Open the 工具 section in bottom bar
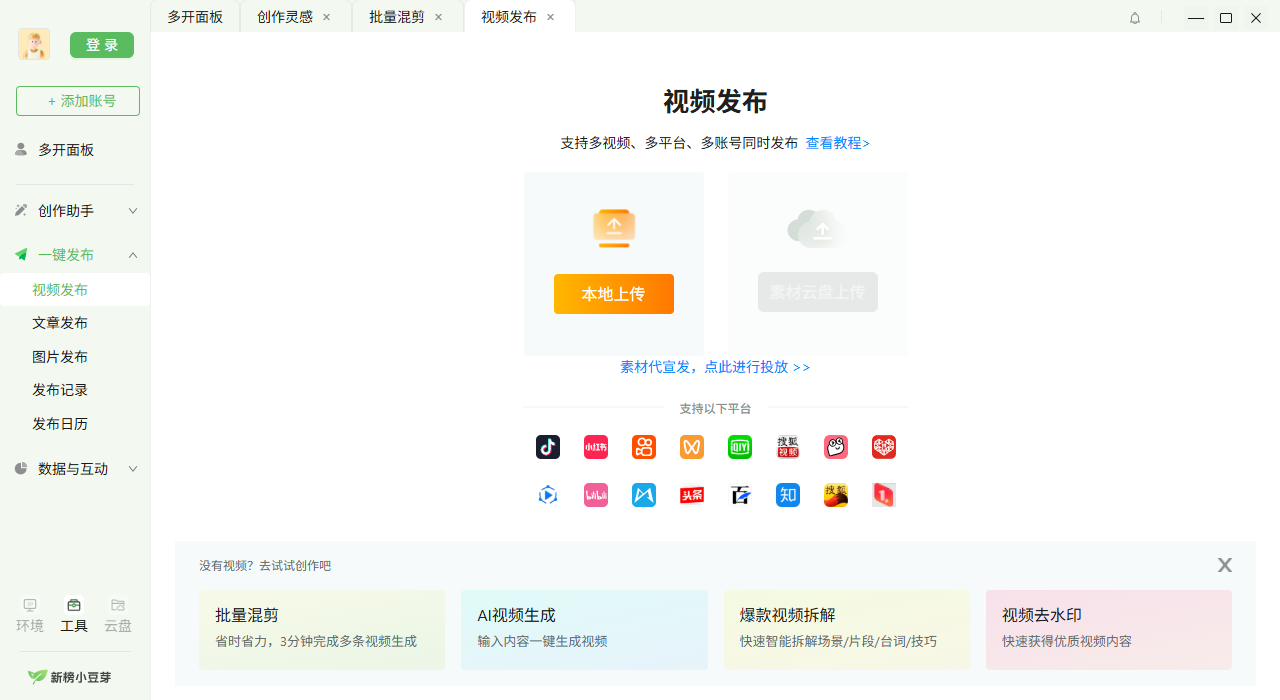The image size is (1280, 700). pyautogui.click(x=74, y=616)
